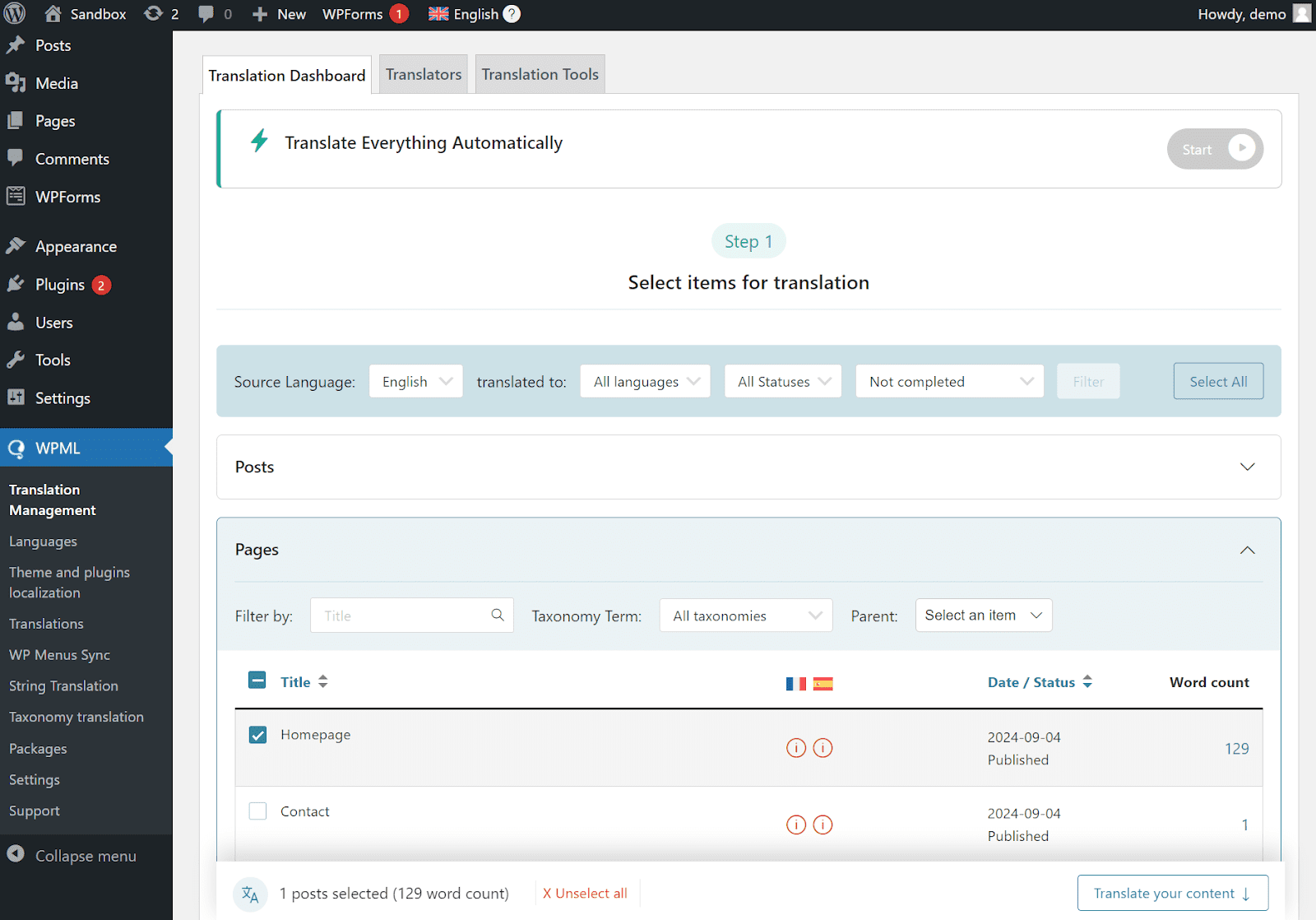The width and height of the screenshot is (1316, 920).
Task: Open the Translation Tools tab
Action: pos(540,74)
